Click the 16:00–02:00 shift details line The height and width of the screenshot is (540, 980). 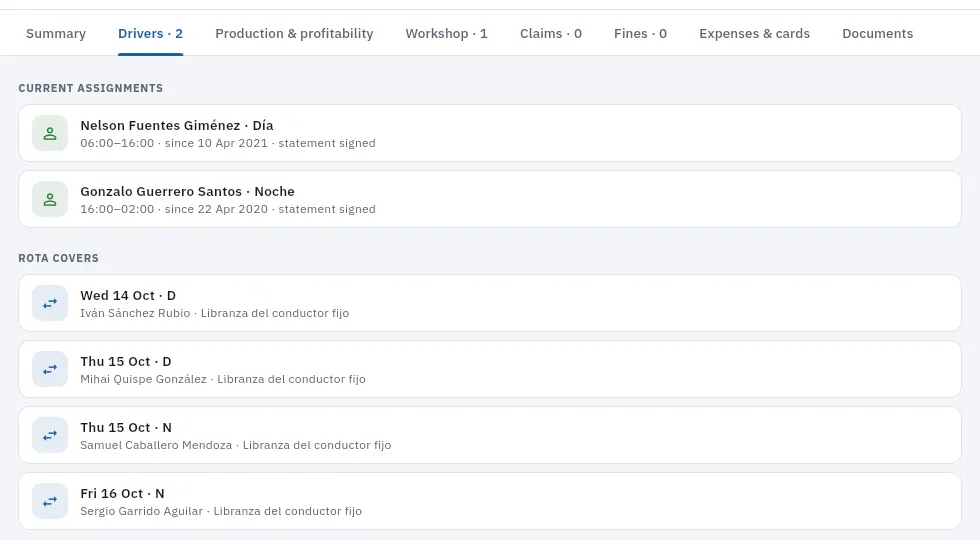(228, 209)
